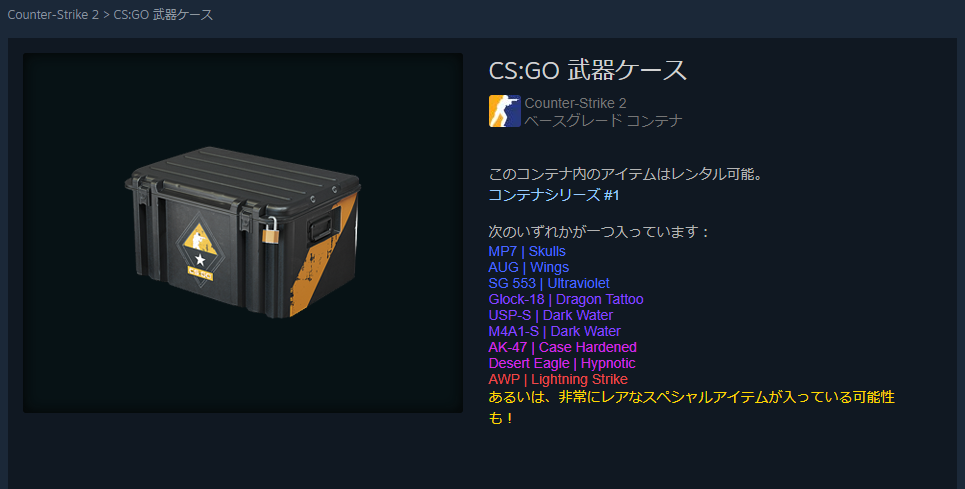
Task: Select the ベースグレード コンテナ item type text
Action: [x=603, y=121]
